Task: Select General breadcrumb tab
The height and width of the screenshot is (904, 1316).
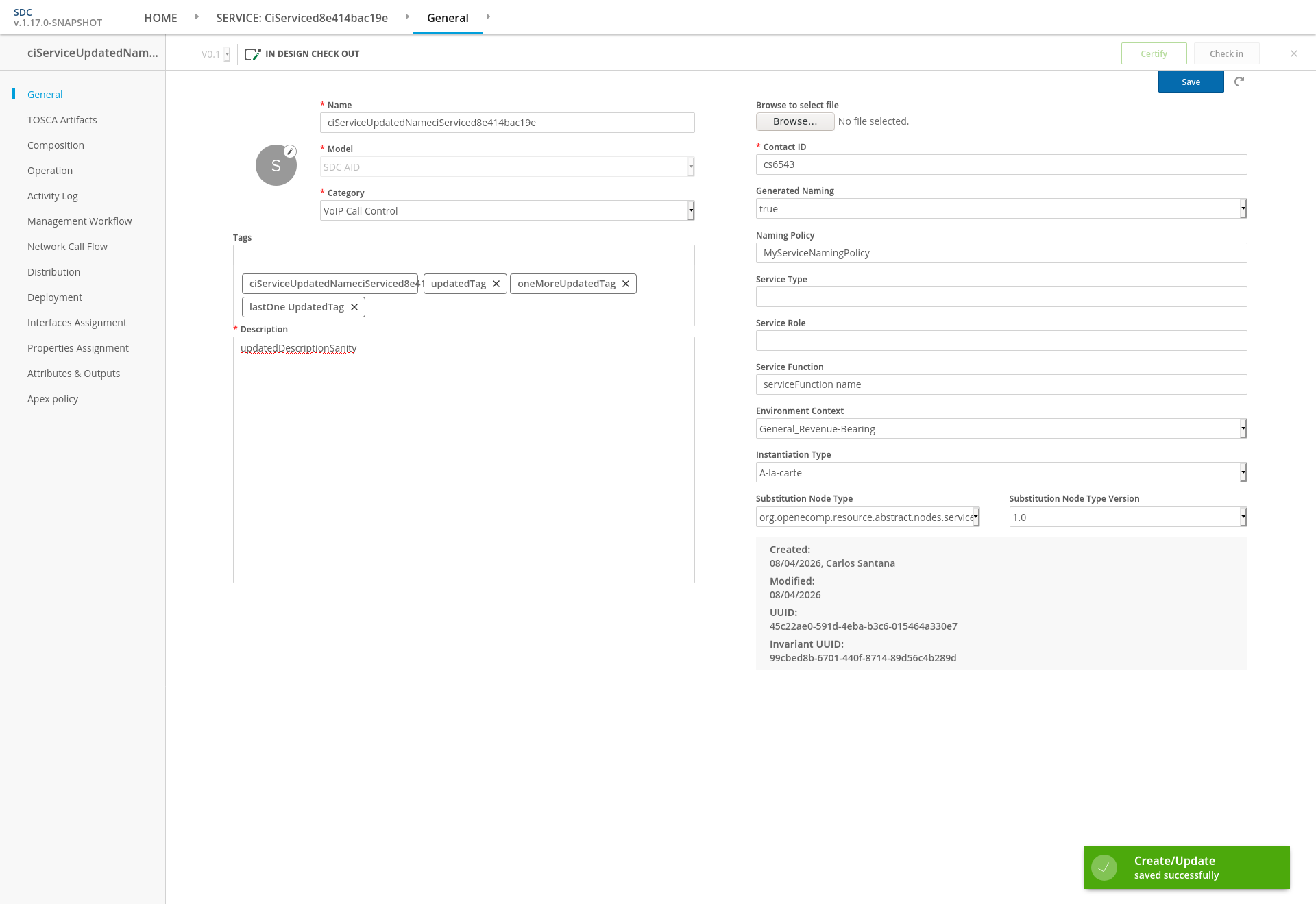Action: click(448, 18)
